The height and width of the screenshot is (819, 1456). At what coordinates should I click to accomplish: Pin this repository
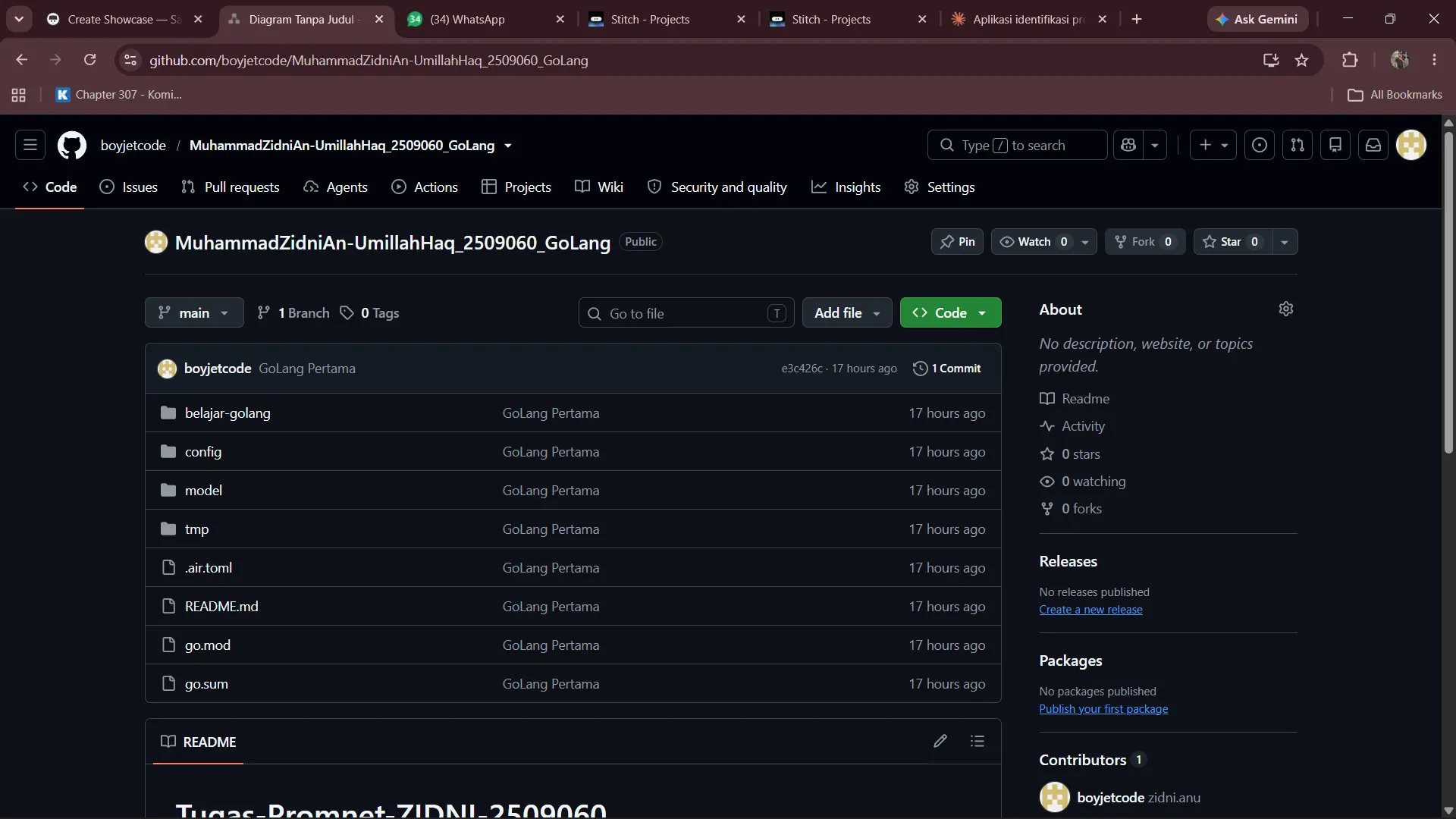coord(957,241)
